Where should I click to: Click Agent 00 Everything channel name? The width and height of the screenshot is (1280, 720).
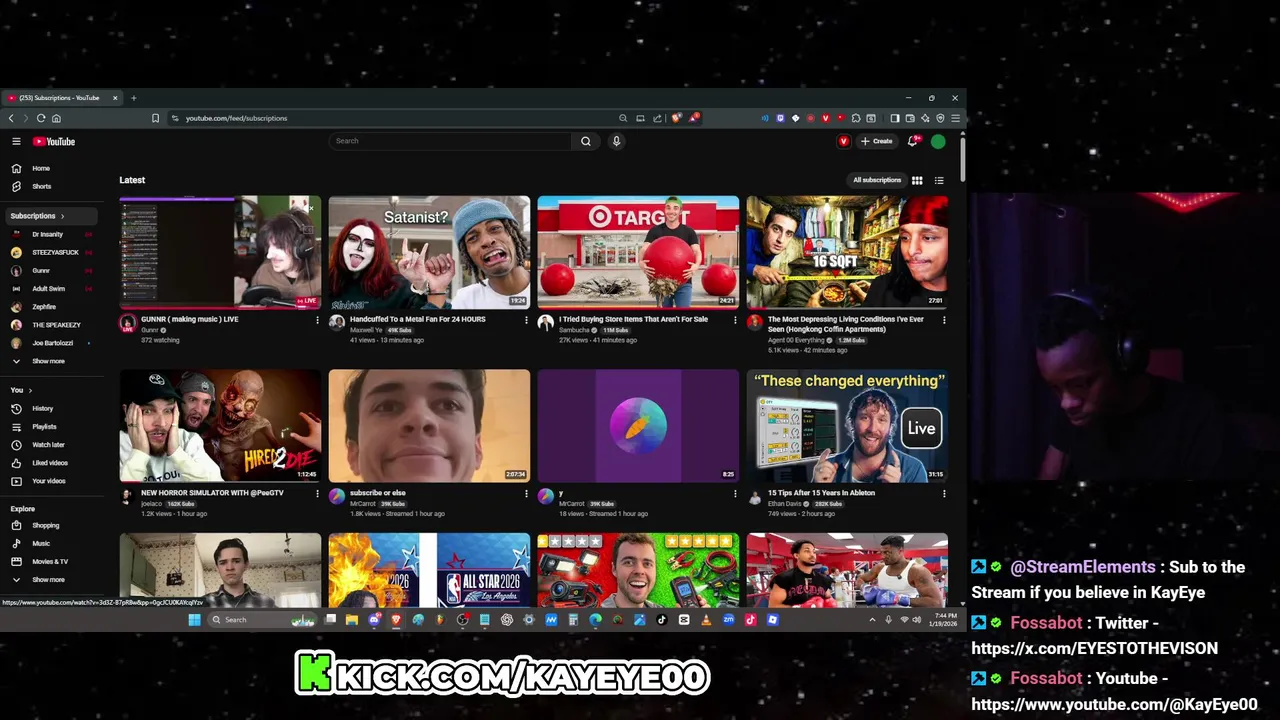[x=796, y=340]
